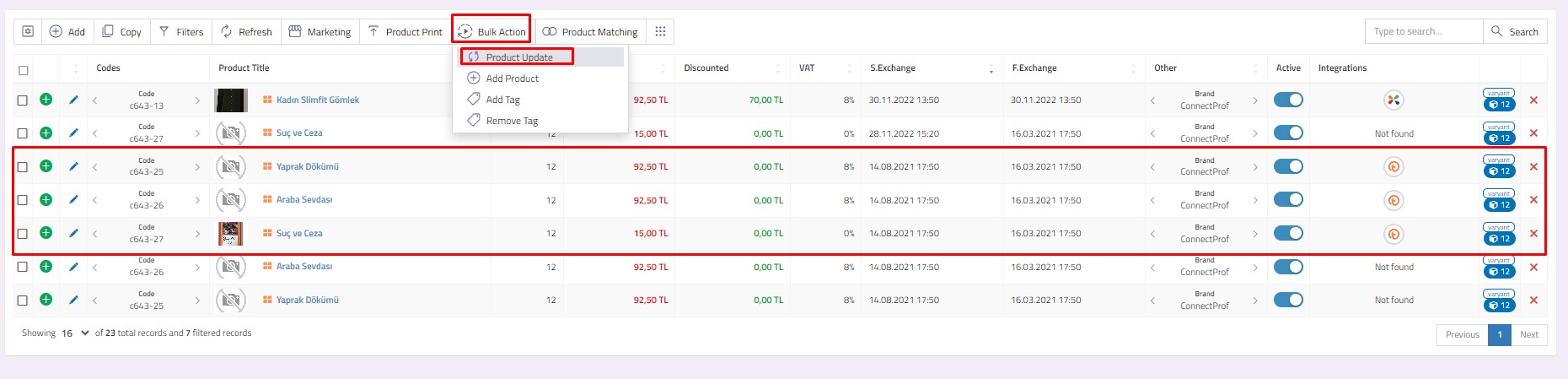Go to the Next page of results
This screenshot has width=1568, height=379.
click(1528, 334)
